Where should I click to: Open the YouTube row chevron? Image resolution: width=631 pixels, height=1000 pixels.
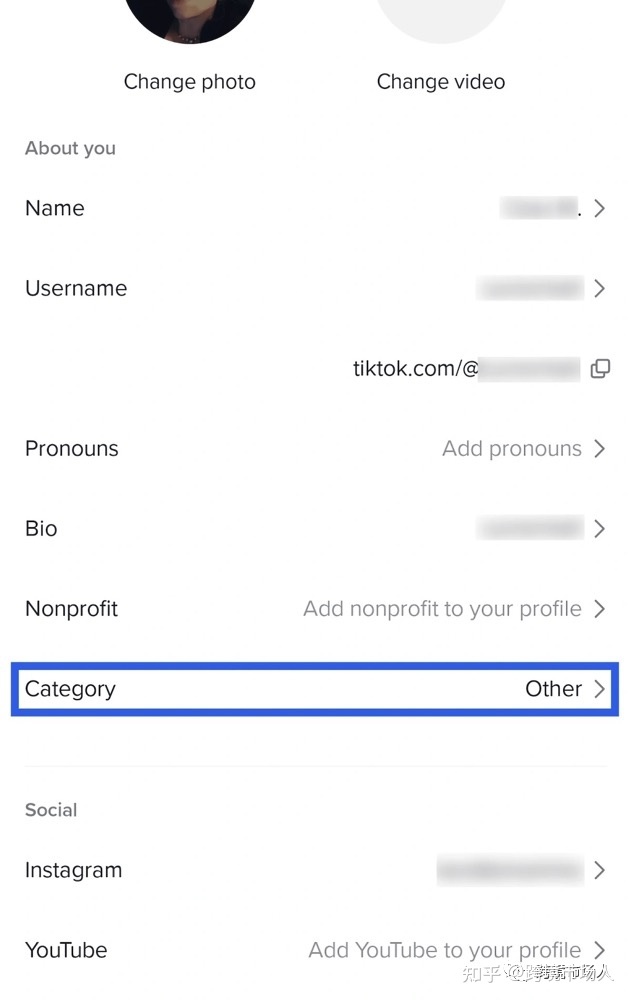(x=599, y=950)
